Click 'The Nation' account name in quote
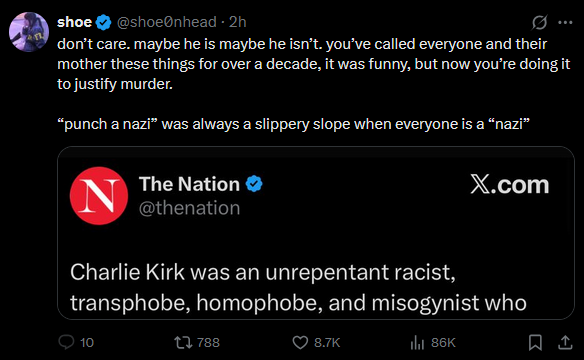Viewport: 584px width, 360px height. click(189, 184)
